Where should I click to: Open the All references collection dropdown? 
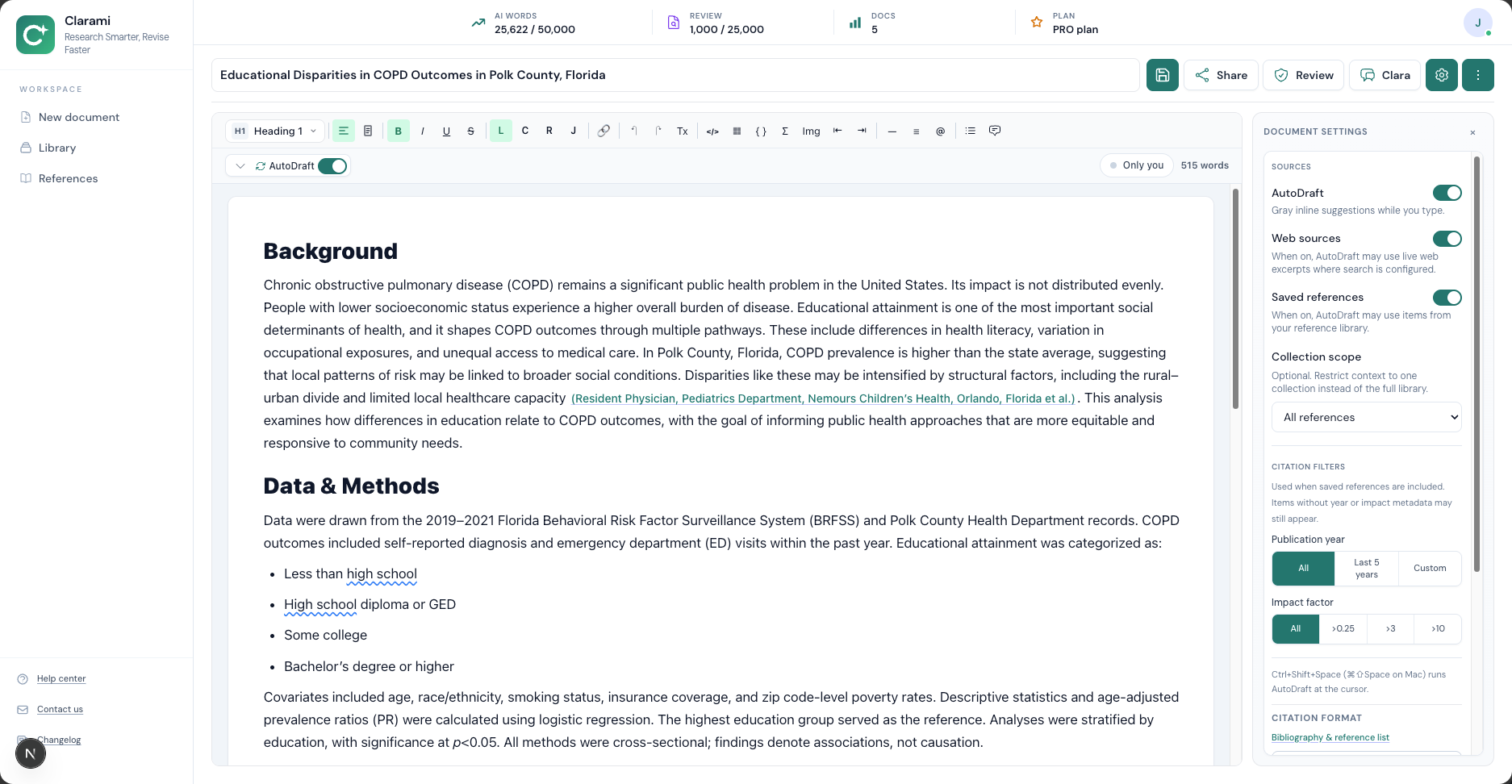(x=1366, y=417)
